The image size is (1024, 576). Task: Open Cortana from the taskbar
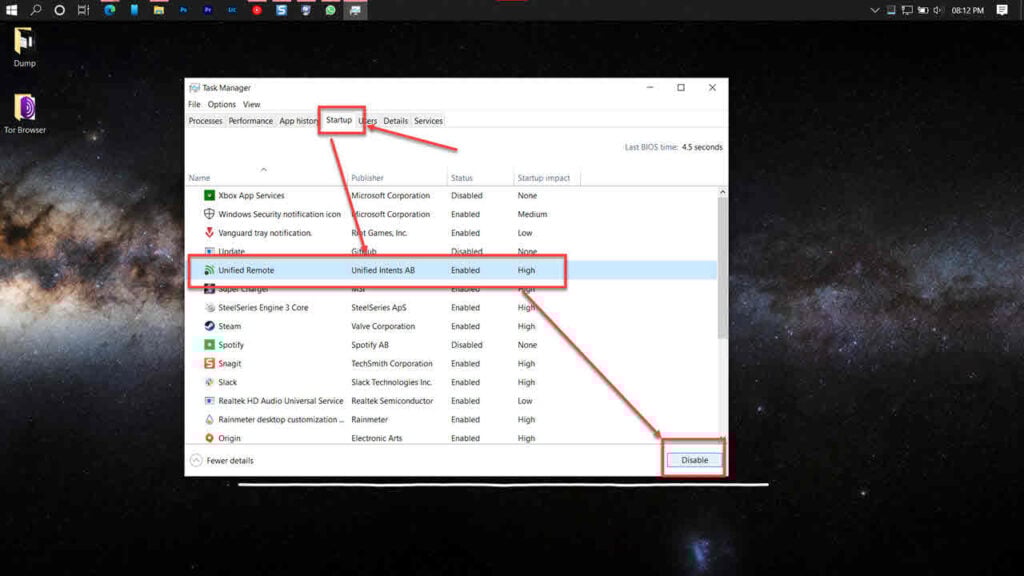[59, 10]
